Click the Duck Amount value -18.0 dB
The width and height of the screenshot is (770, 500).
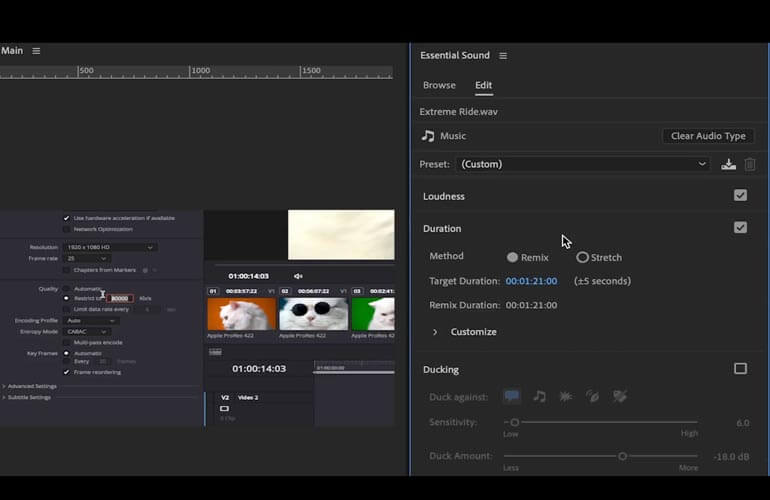(x=731, y=457)
